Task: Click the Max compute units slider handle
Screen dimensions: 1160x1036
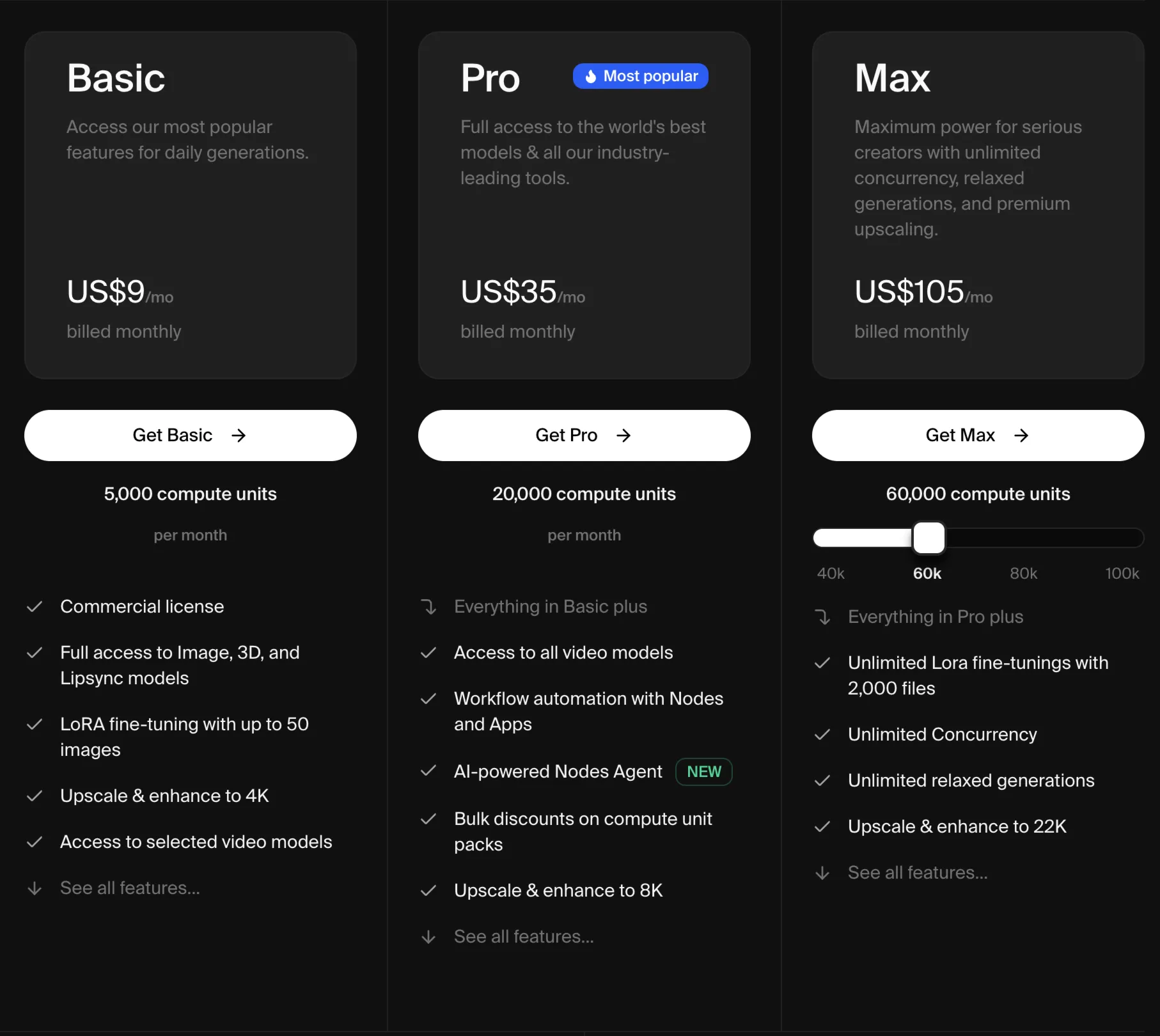Action: 929,538
